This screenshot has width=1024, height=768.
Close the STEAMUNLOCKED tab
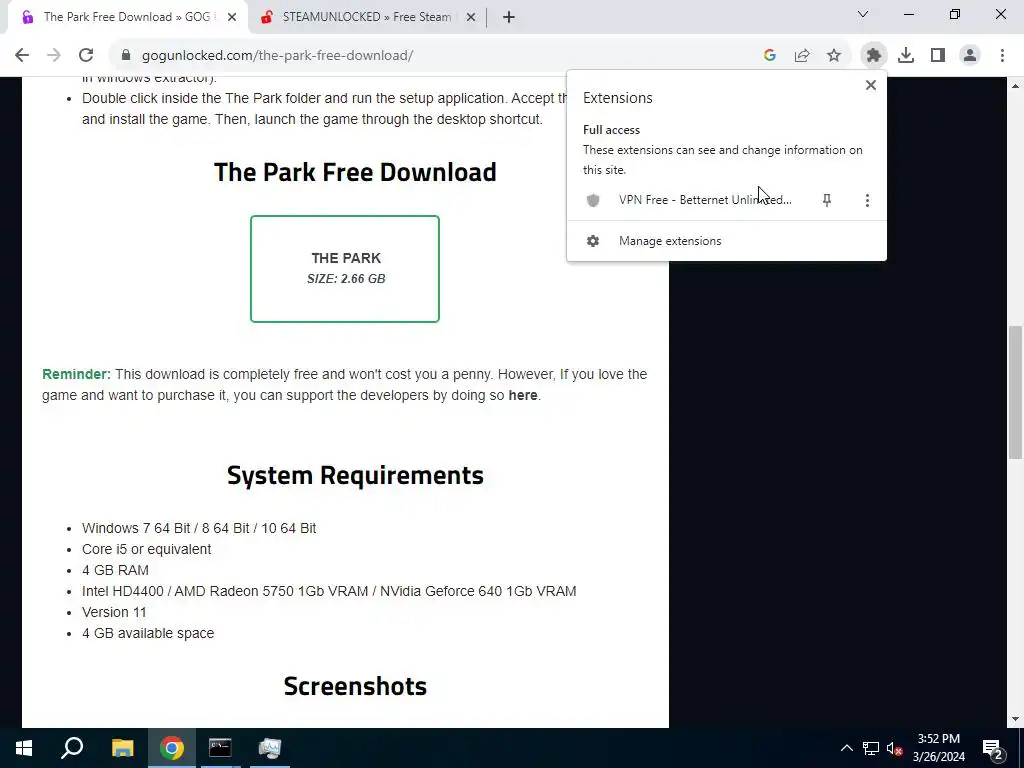(x=471, y=18)
